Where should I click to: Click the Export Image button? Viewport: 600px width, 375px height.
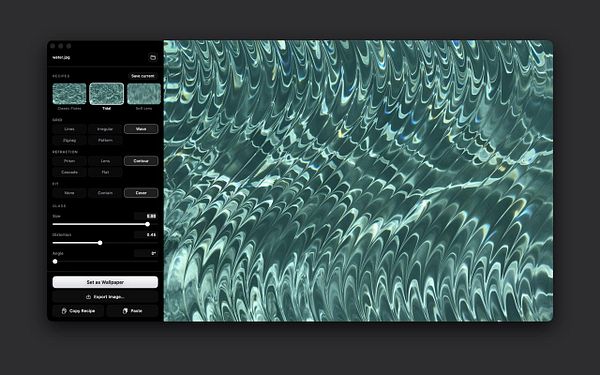tap(105, 297)
